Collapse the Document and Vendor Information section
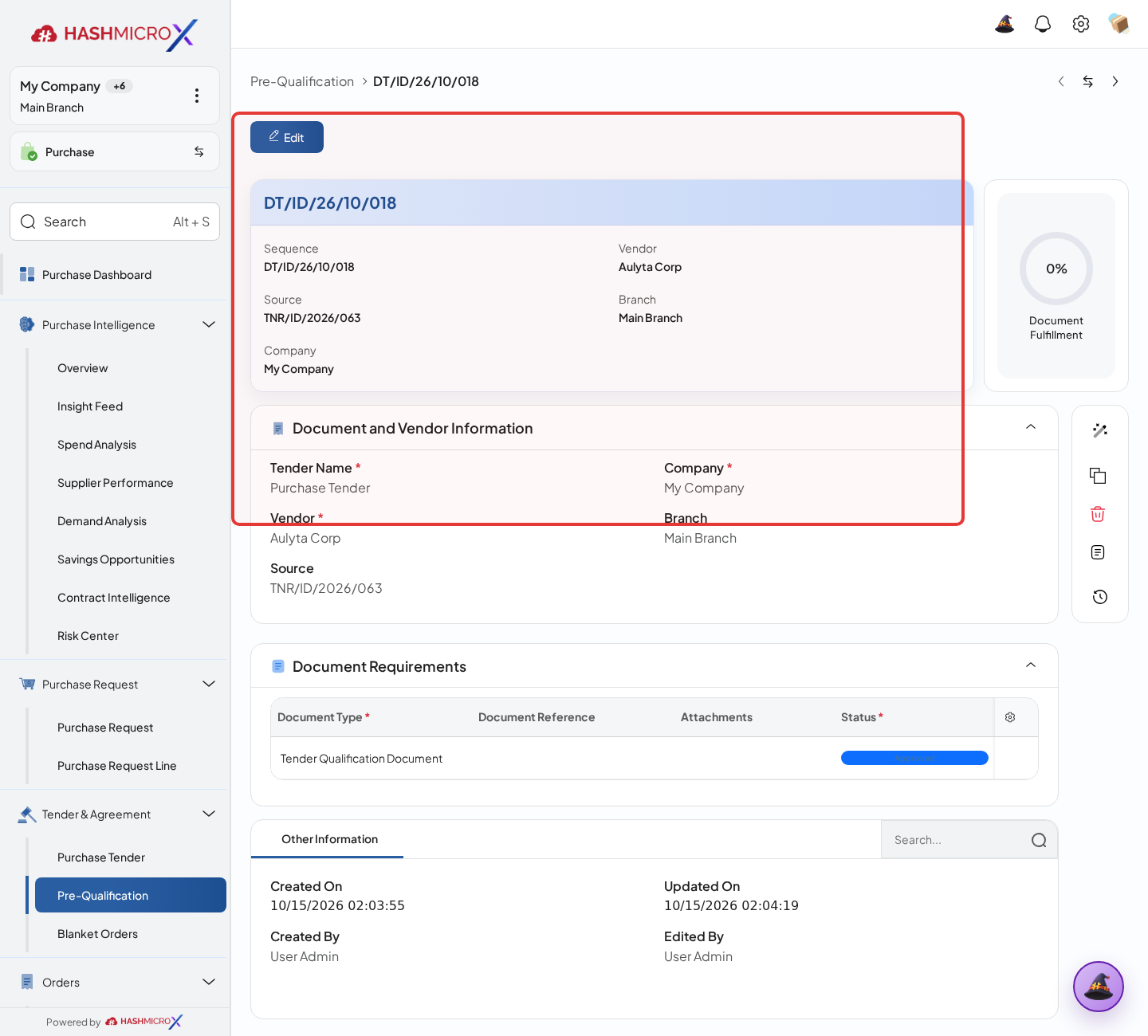1148x1036 pixels. pos(1031,427)
